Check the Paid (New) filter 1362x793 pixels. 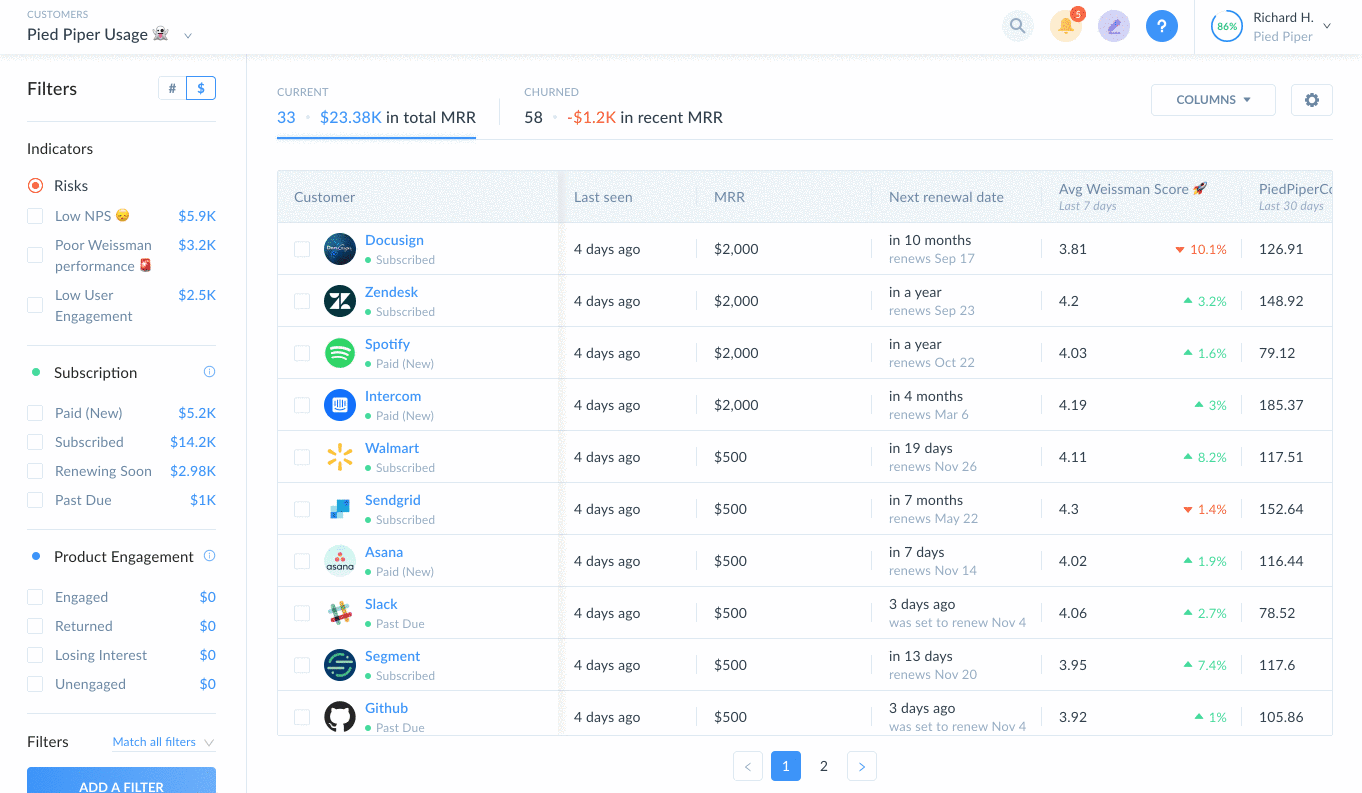pos(35,413)
